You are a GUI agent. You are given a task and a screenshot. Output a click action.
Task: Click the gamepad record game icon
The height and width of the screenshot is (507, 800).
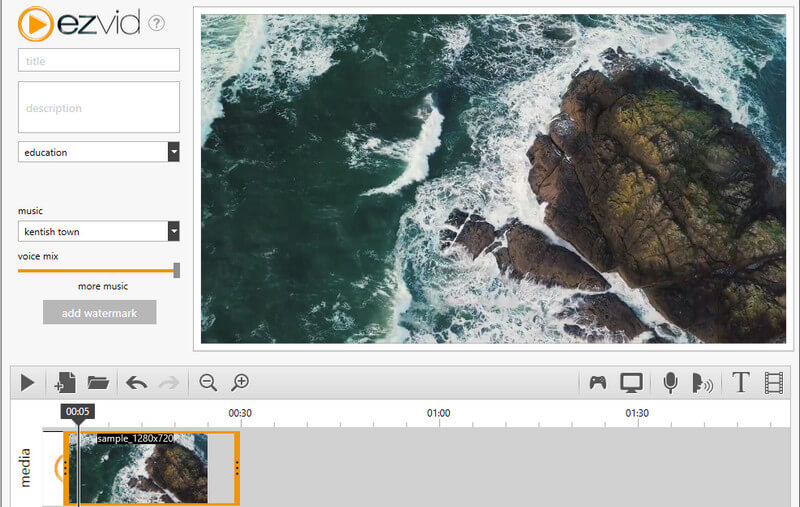click(x=598, y=382)
